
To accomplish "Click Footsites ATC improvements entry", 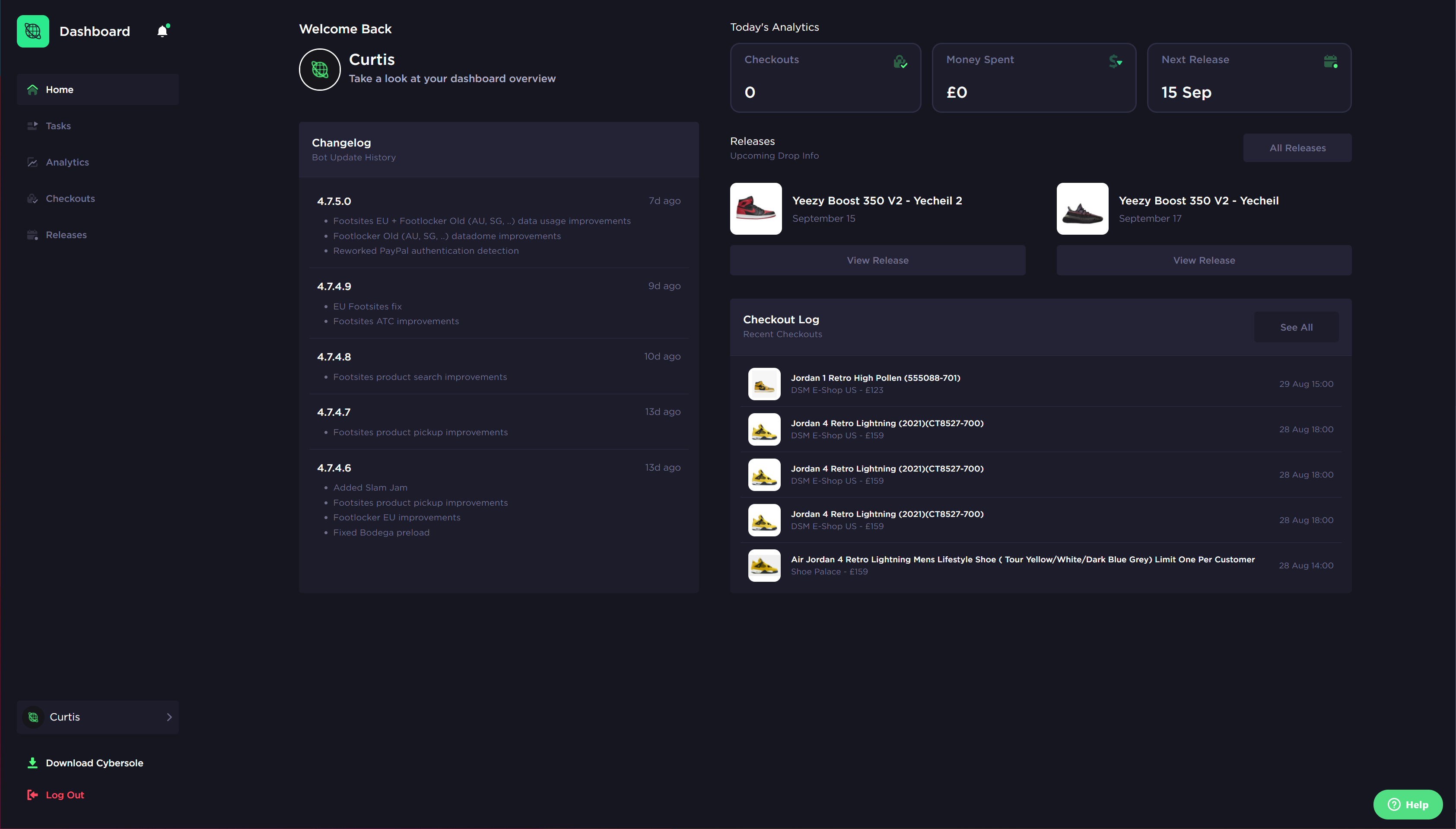I will pyautogui.click(x=396, y=321).
